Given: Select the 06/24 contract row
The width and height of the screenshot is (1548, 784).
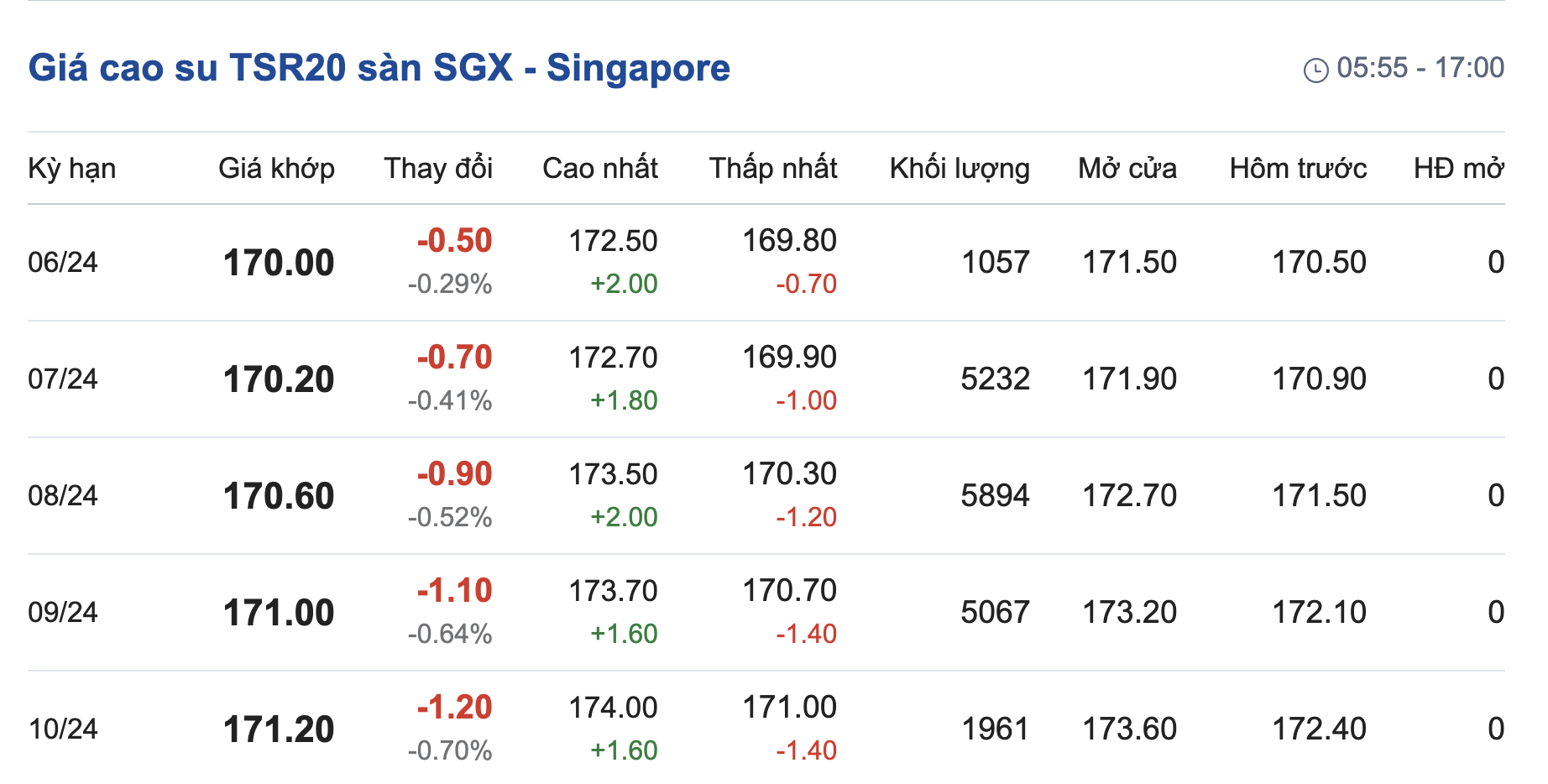Looking at the screenshot, I should tap(63, 263).
